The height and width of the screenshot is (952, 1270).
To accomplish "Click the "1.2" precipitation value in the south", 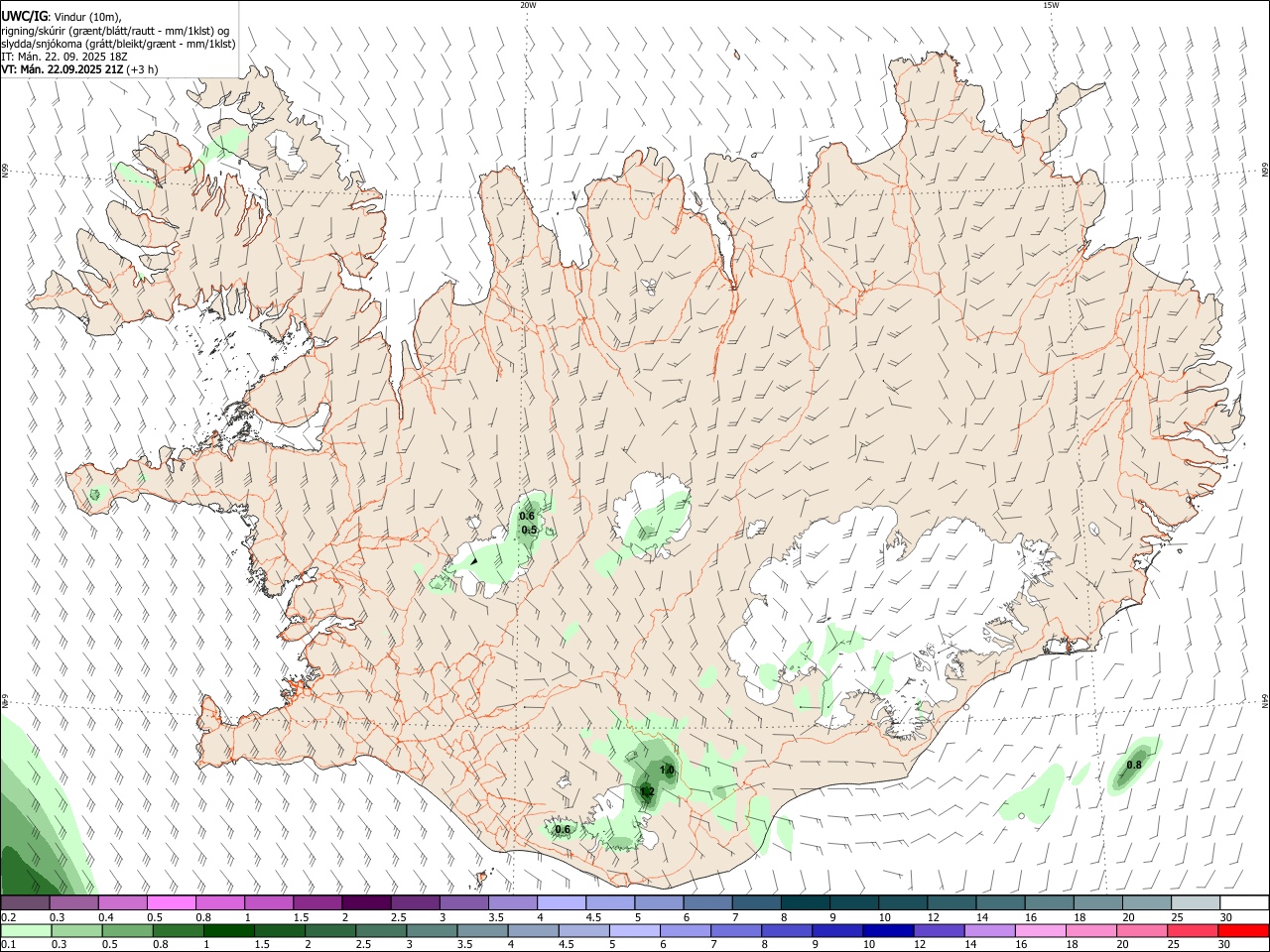I will pos(647,790).
